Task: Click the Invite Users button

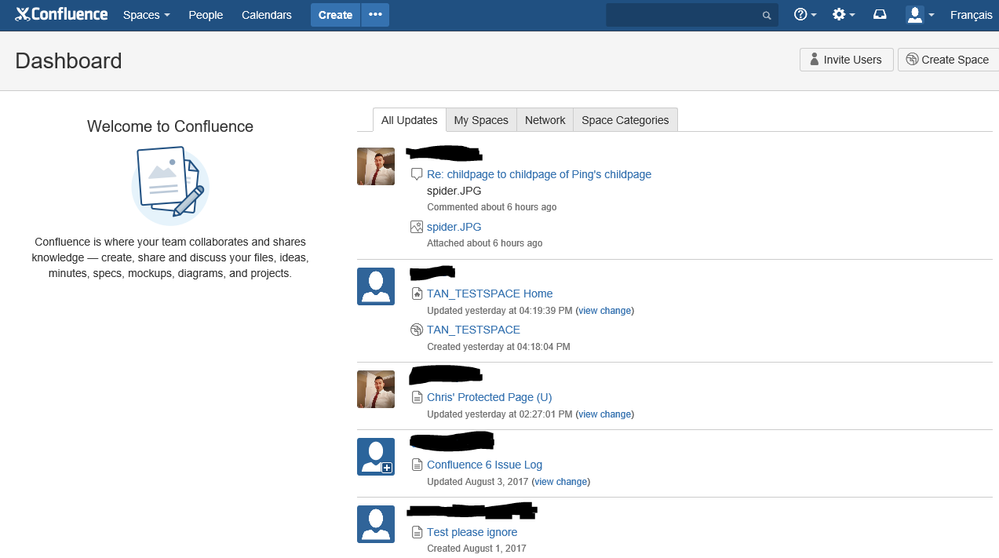Action: tap(846, 59)
